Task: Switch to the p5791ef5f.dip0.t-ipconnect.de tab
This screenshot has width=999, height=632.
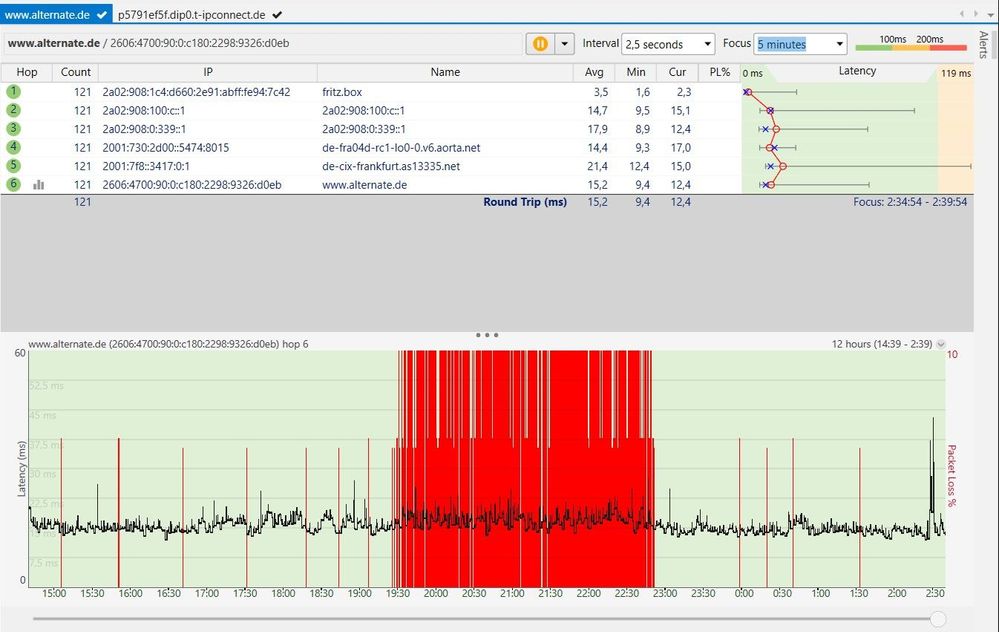Action: coord(191,15)
